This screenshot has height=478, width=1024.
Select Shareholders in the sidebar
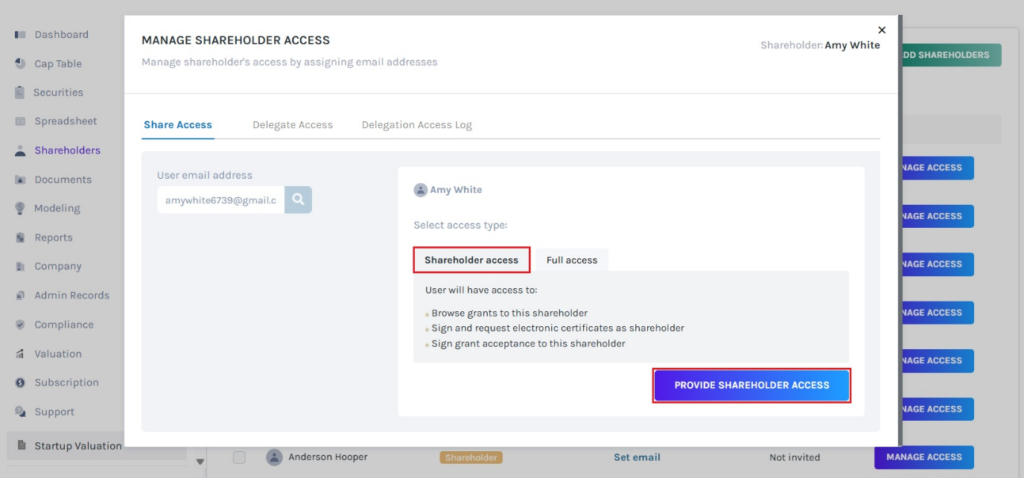tap(67, 150)
